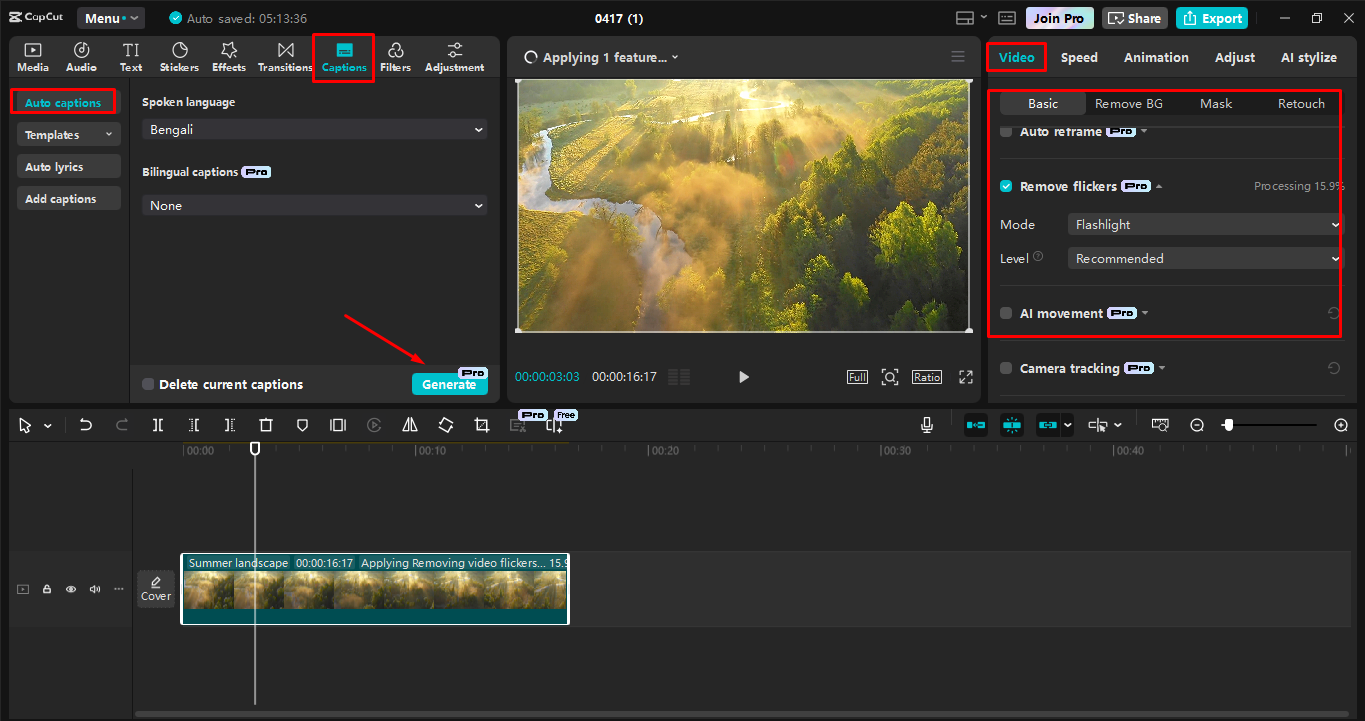Open the Media panel
This screenshot has width=1365, height=721.
(x=32, y=56)
